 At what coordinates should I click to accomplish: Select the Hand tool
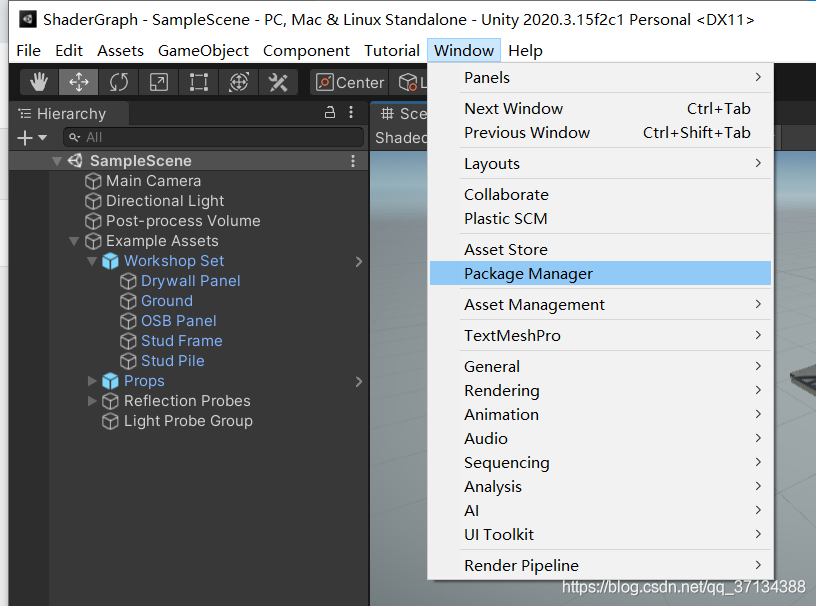pos(39,82)
